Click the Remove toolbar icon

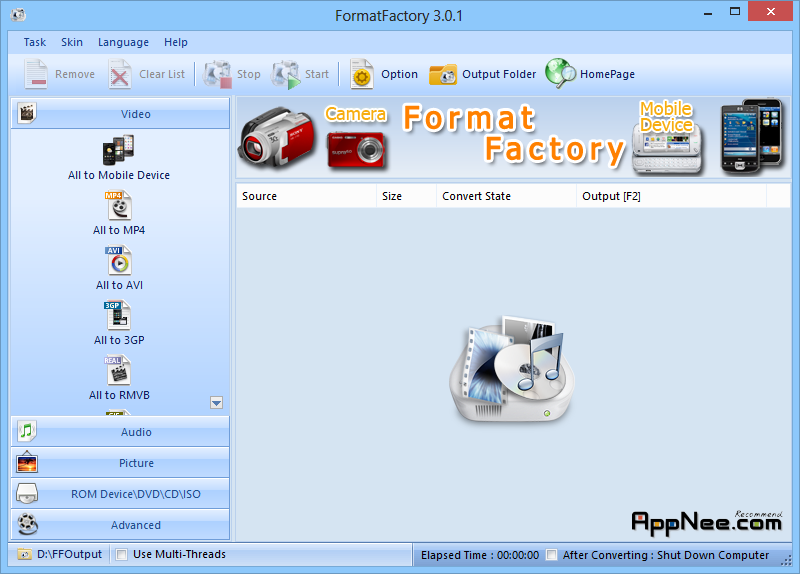tap(36, 74)
